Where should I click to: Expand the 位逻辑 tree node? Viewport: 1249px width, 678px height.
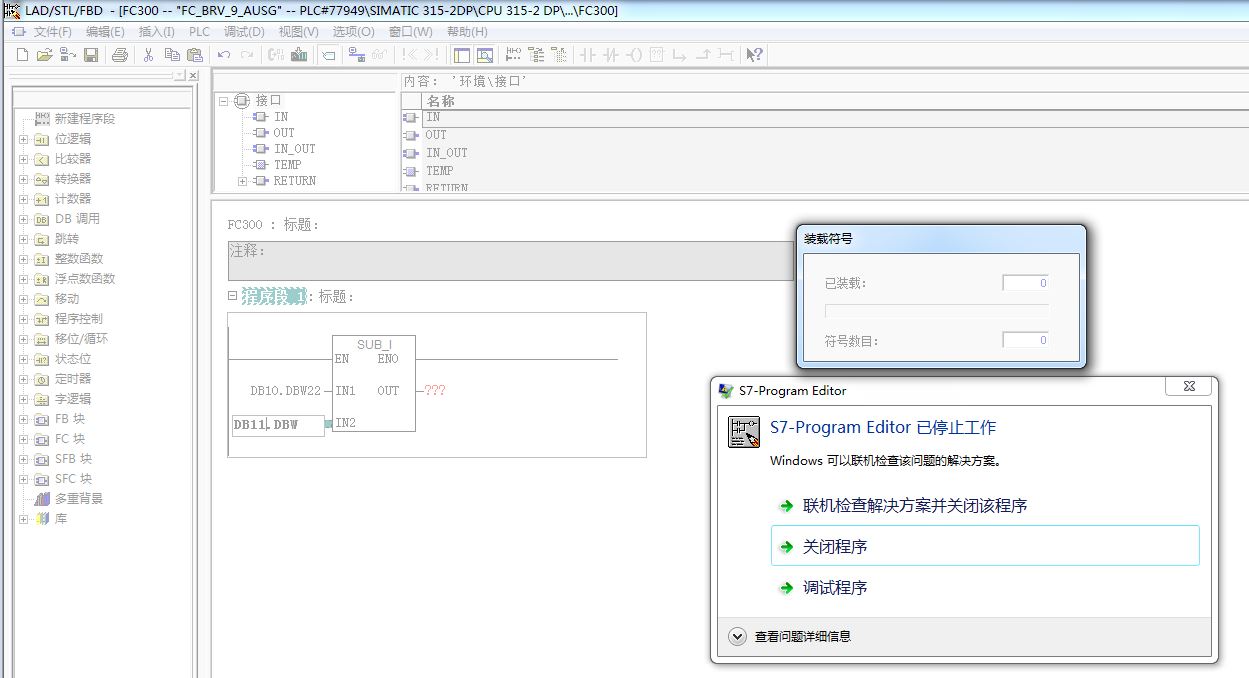[x=23, y=139]
